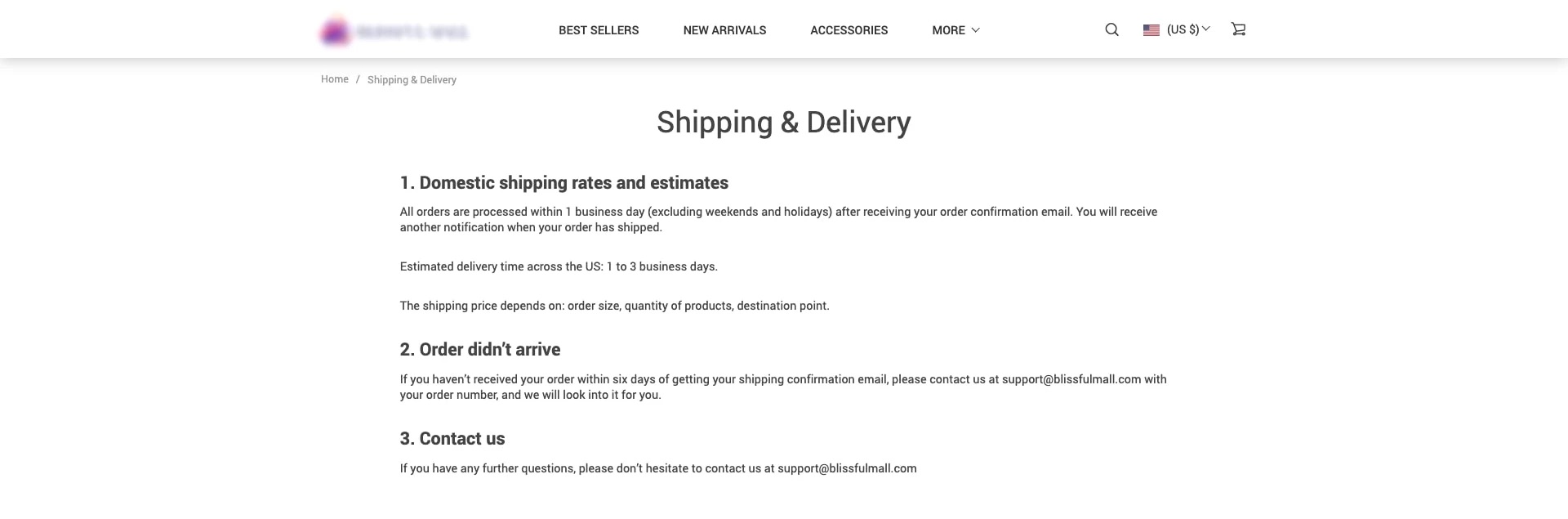Select BEST SELLERS in the navigation
This screenshot has width=1568, height=519.
pyautogui.click(x=599, y=29)
